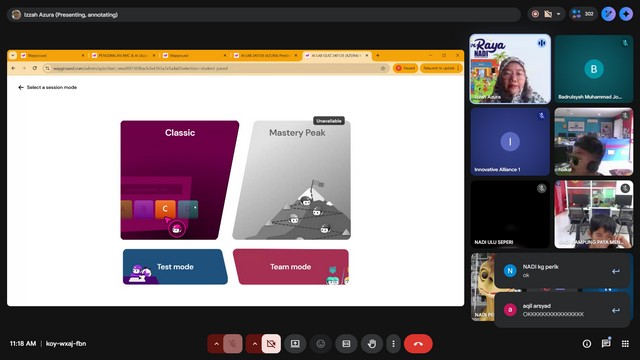Toggle the camera off button

click(x=271, y=344)
